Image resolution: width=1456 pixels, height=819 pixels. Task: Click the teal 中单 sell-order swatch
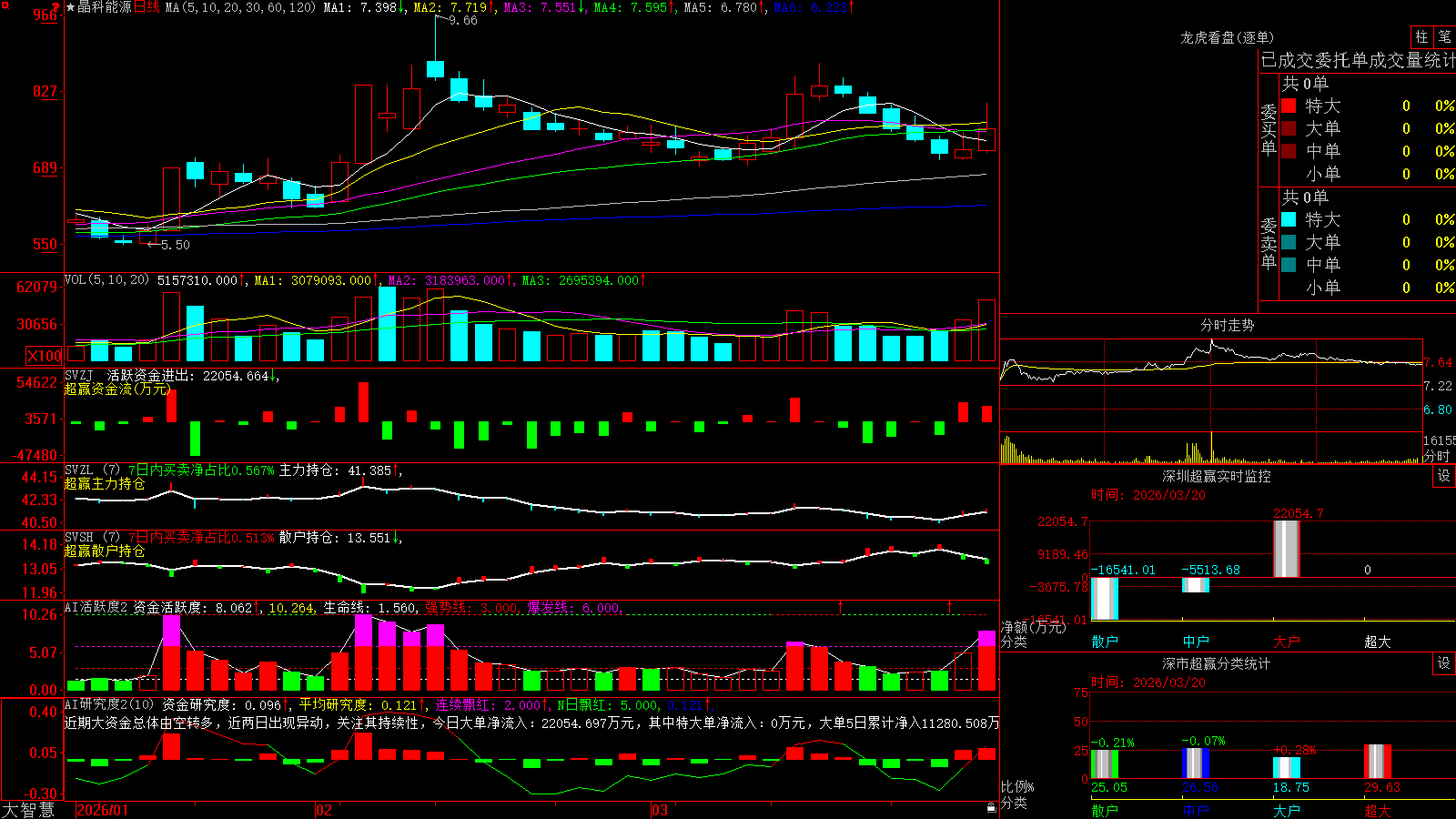[x=1289, y=265]
